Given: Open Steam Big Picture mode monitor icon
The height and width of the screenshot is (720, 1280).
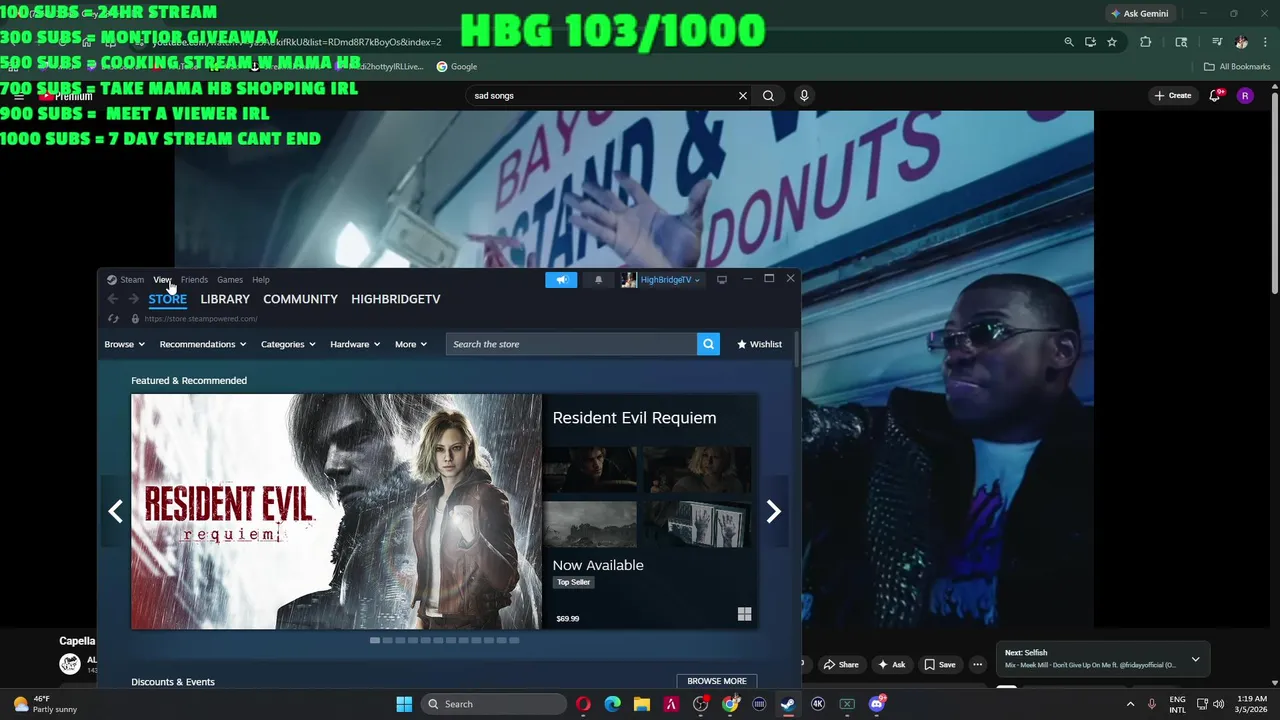Looking at the screenshot, I should [x=722, y=280].
